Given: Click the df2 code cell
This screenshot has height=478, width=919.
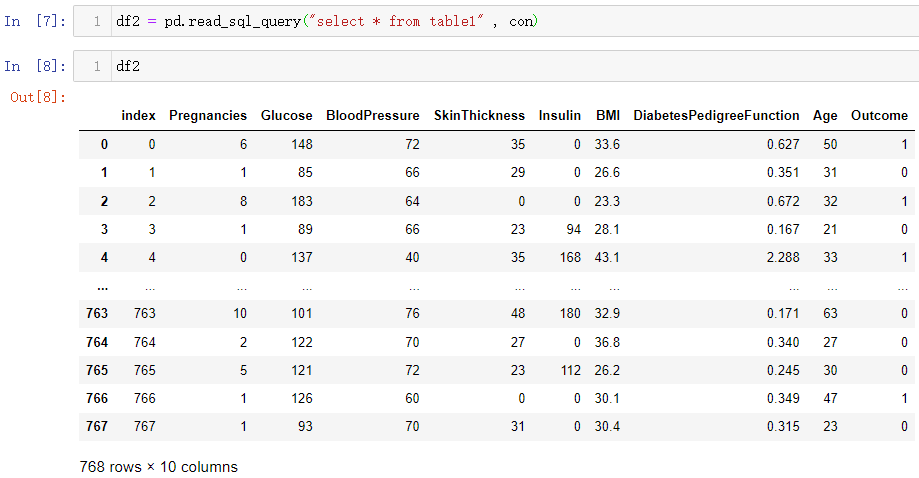Looking at the screenshot, I should tap(496, 66).
